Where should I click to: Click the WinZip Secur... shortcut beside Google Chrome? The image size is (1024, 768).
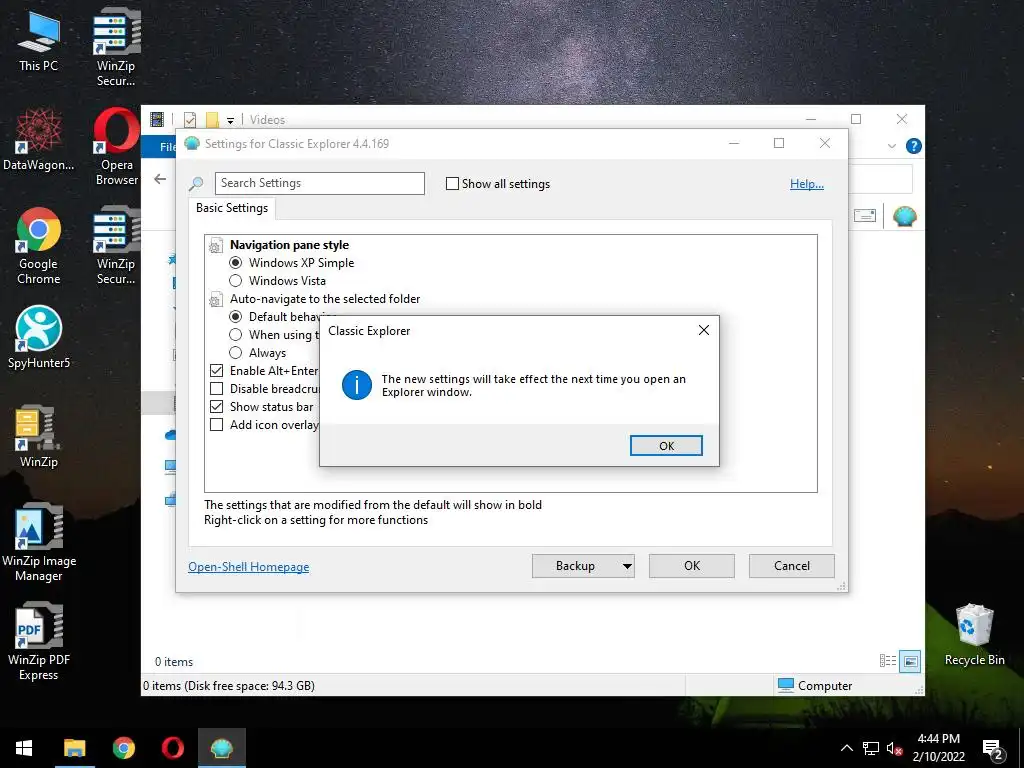(116, 246)
